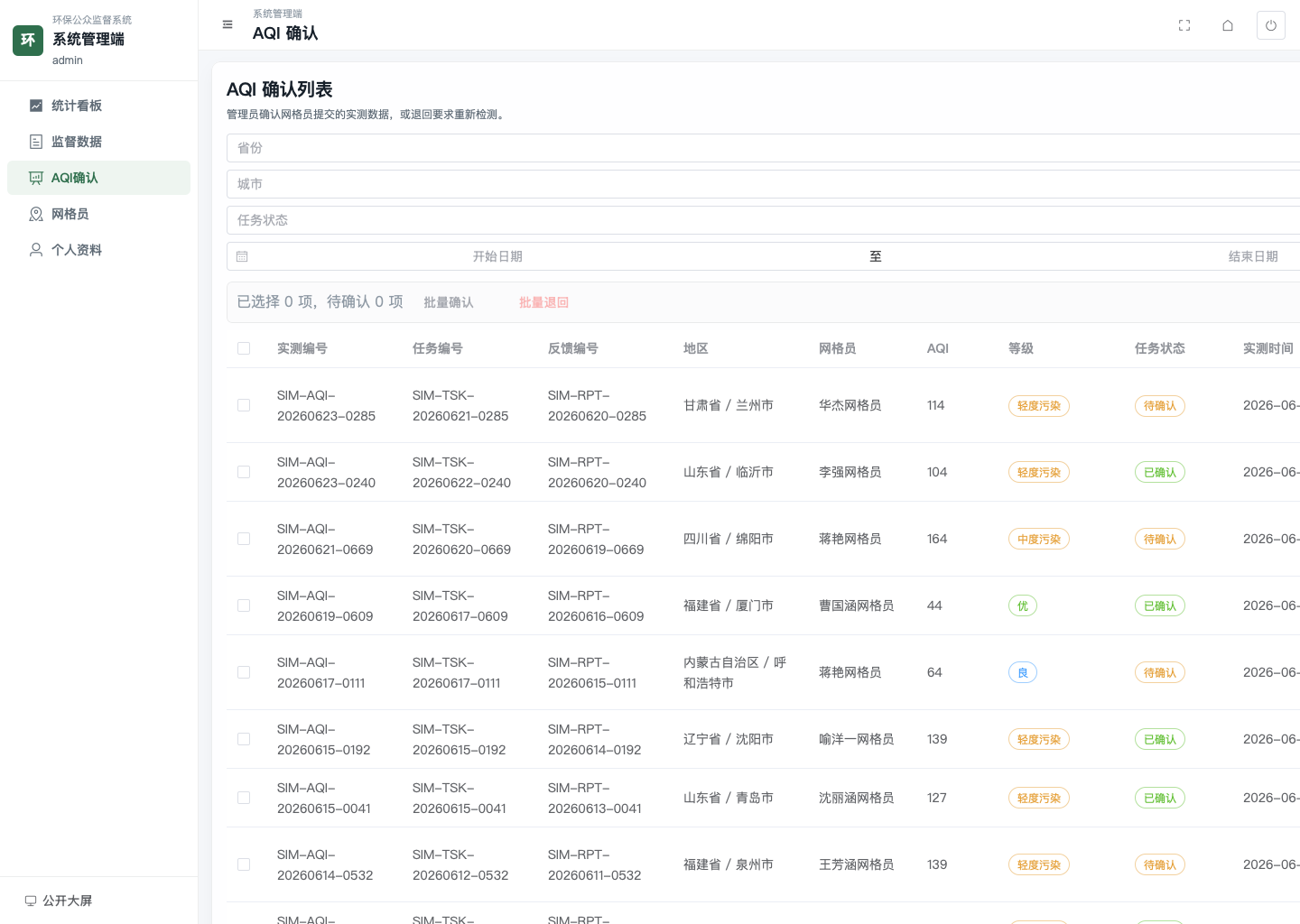Click the 监督数据 document icon

point(36,142)
